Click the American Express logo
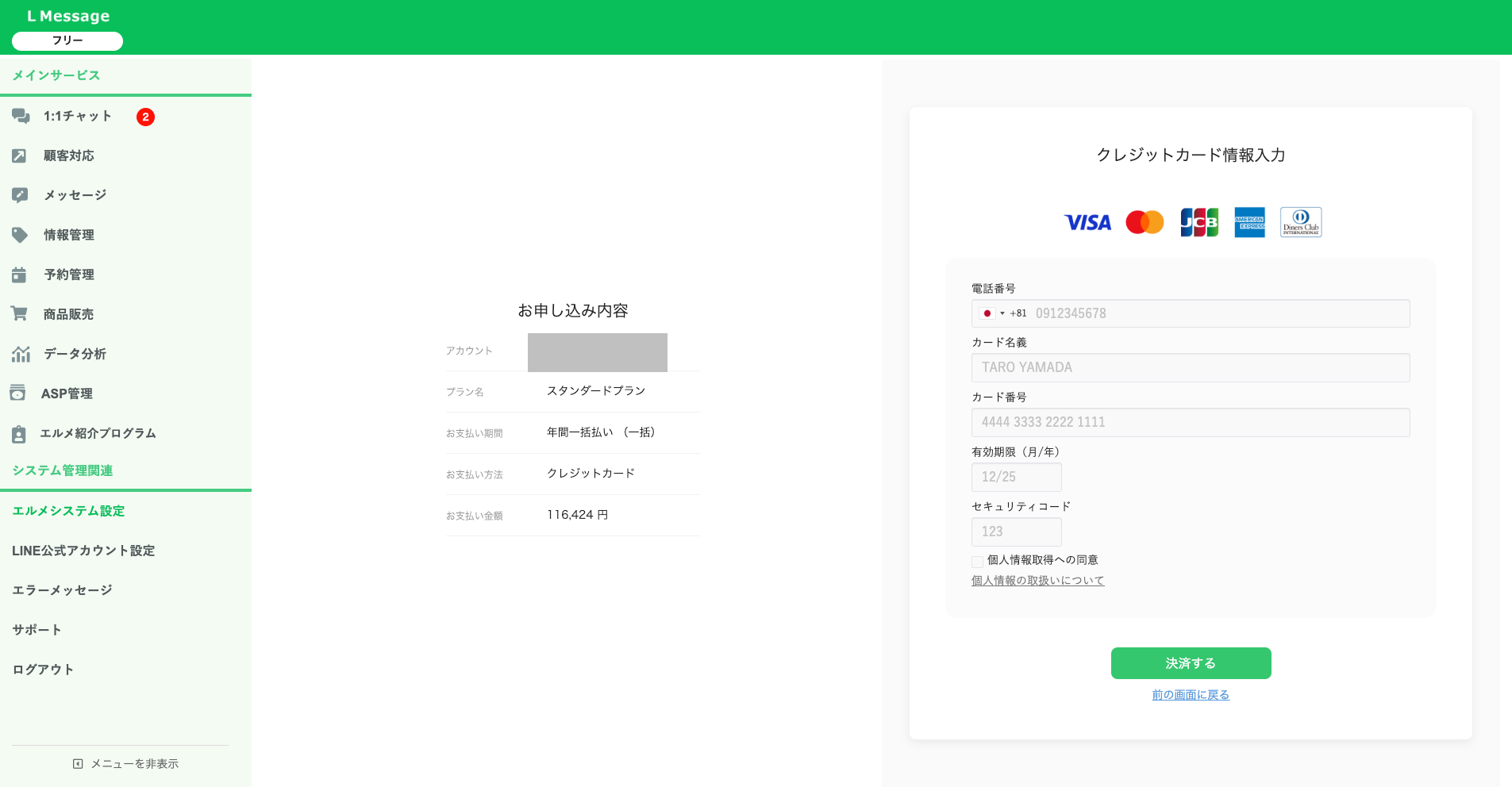Image resolution: width=1512 pixels, height=787 pixels. 1249,222
